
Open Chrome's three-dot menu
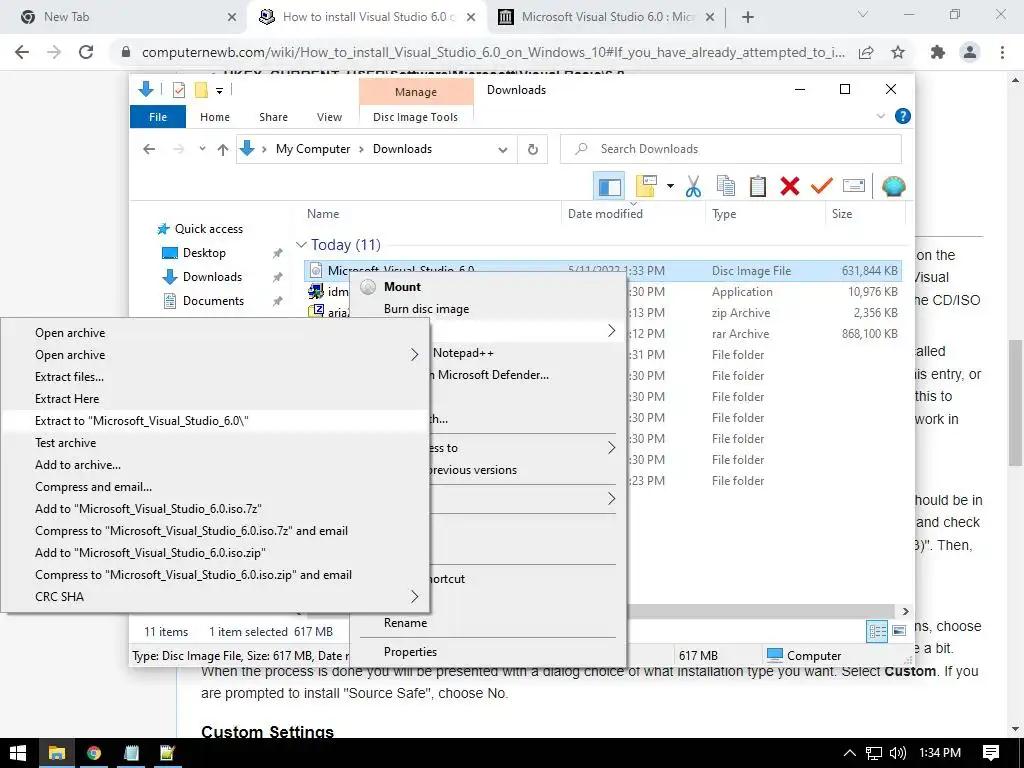tap(1002, 52)
